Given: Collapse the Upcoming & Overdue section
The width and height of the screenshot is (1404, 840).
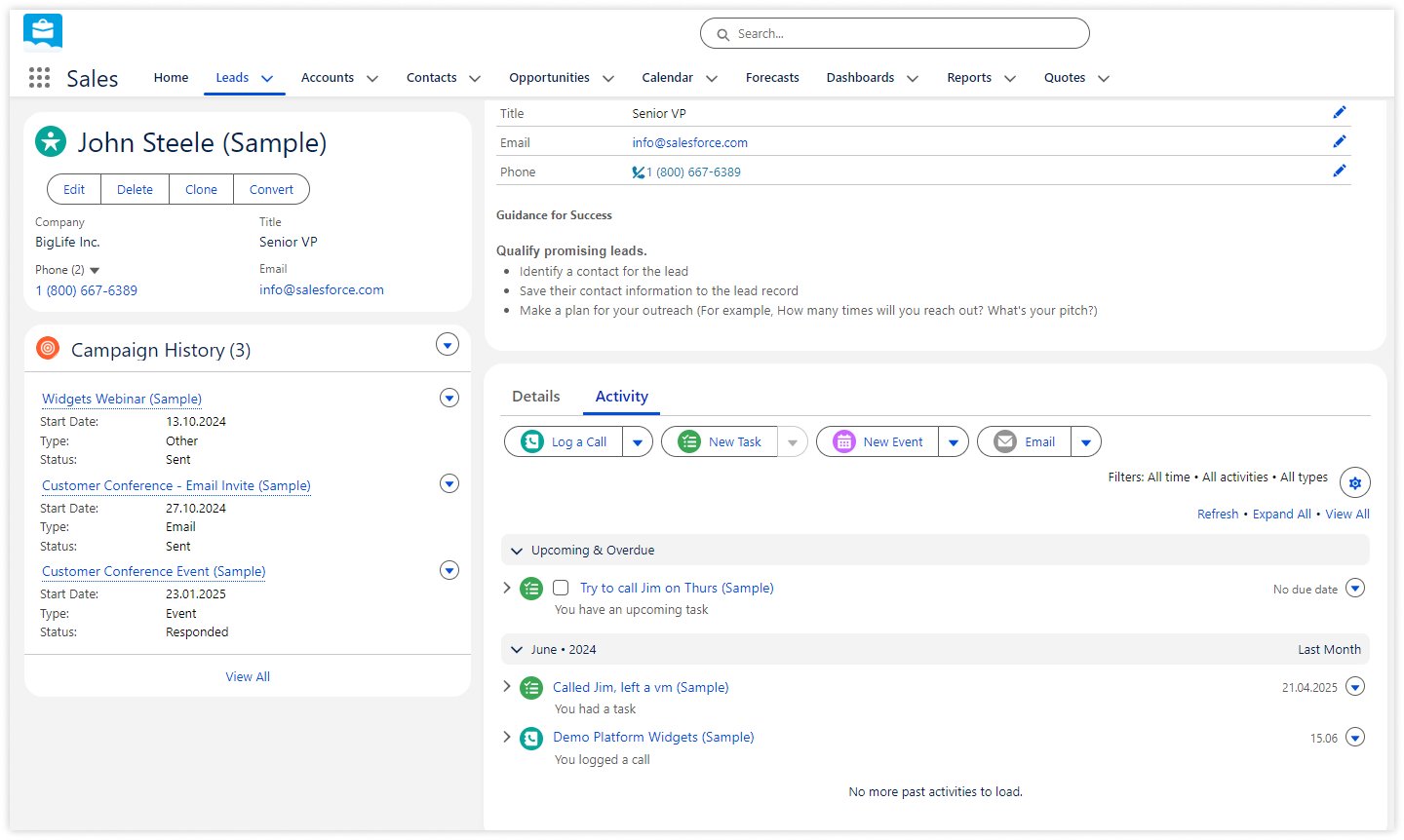Looking at the screenshot, I should [x=517, y=551].
